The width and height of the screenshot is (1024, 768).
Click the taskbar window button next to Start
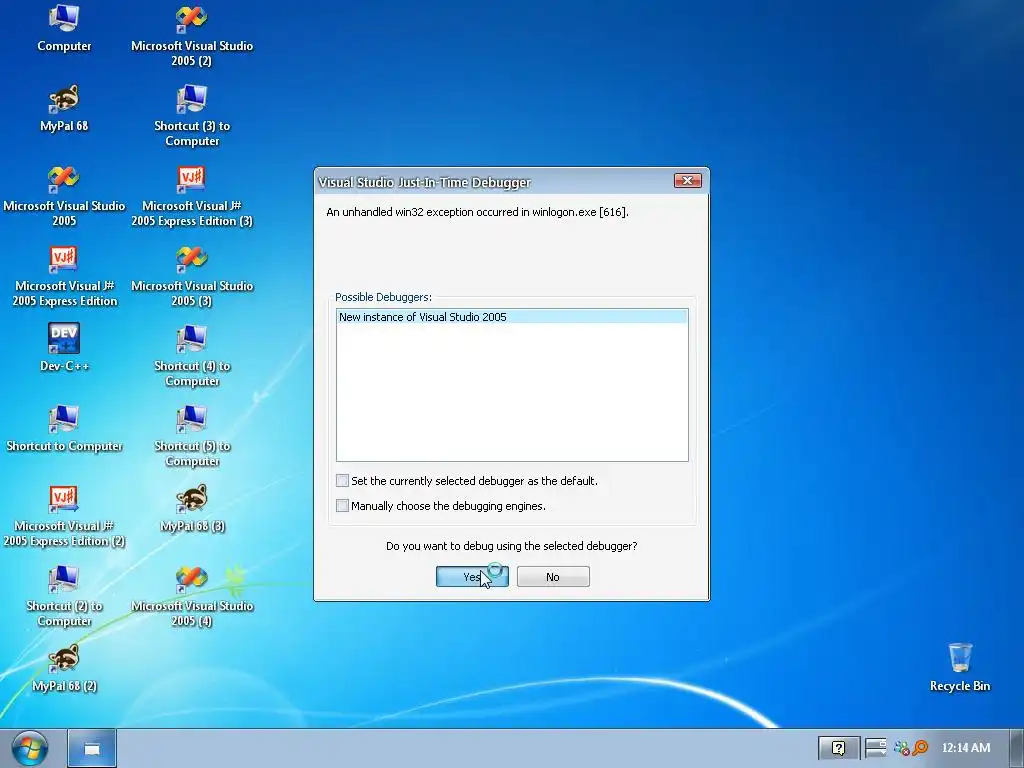click(x=92, y=748)
